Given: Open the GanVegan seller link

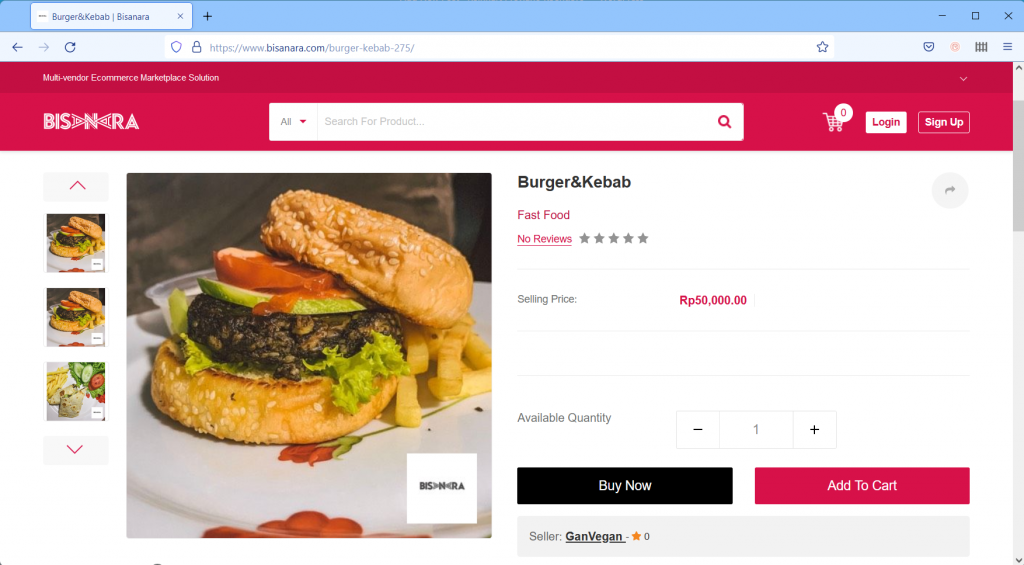Looking at the screenshot, I should tap(594, 536).
